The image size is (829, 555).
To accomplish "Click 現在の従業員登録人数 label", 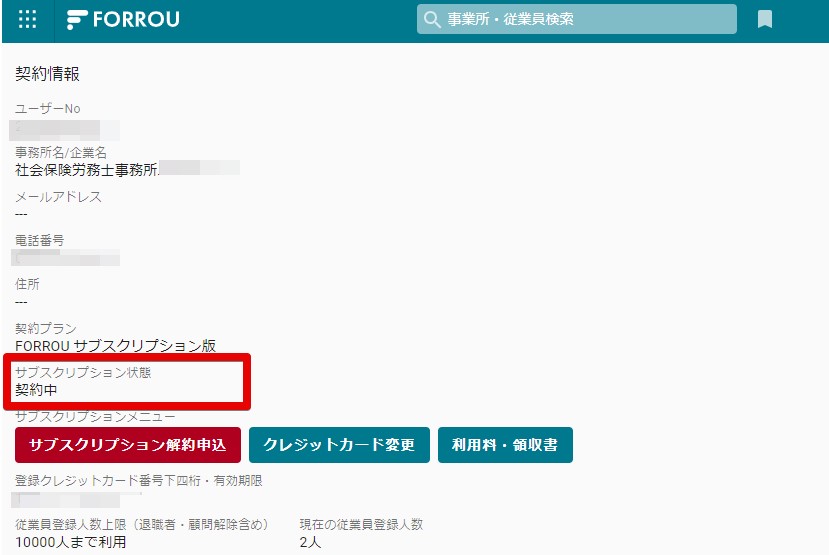I will (x=361, y=524).
